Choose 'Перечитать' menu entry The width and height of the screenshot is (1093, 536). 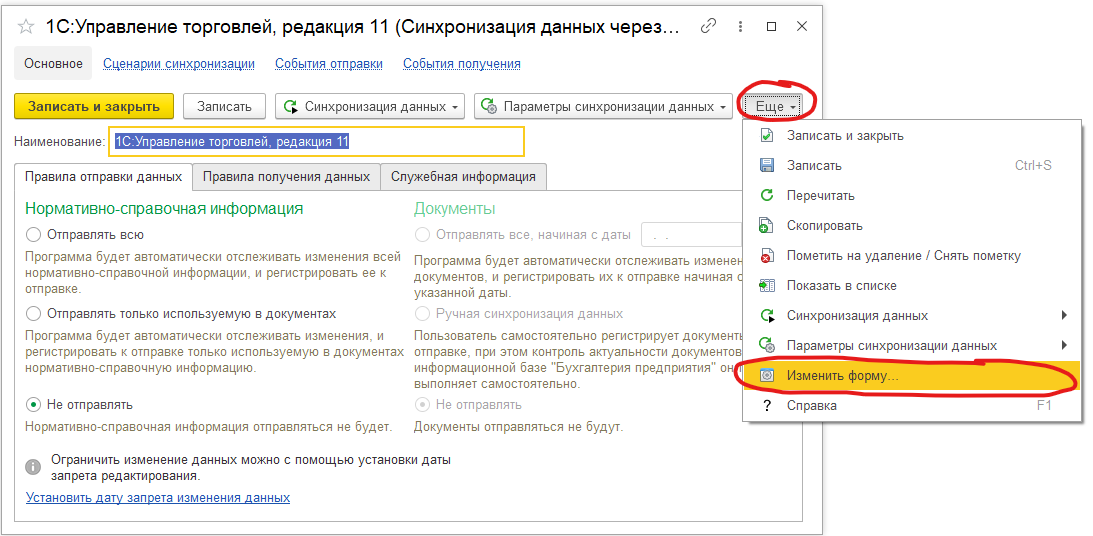tap(912, 195)
